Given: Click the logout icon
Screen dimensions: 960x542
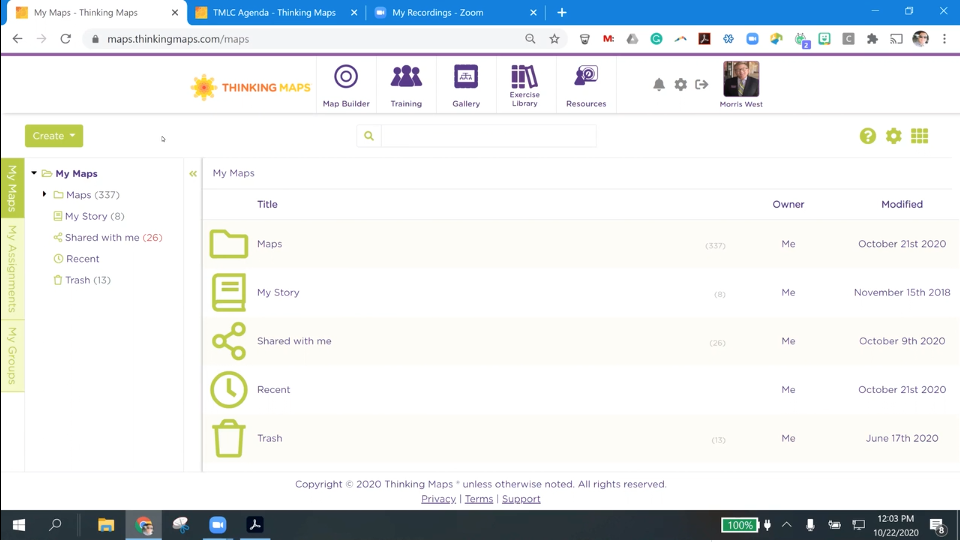Looking at the screenshot, I should point(702,85).
